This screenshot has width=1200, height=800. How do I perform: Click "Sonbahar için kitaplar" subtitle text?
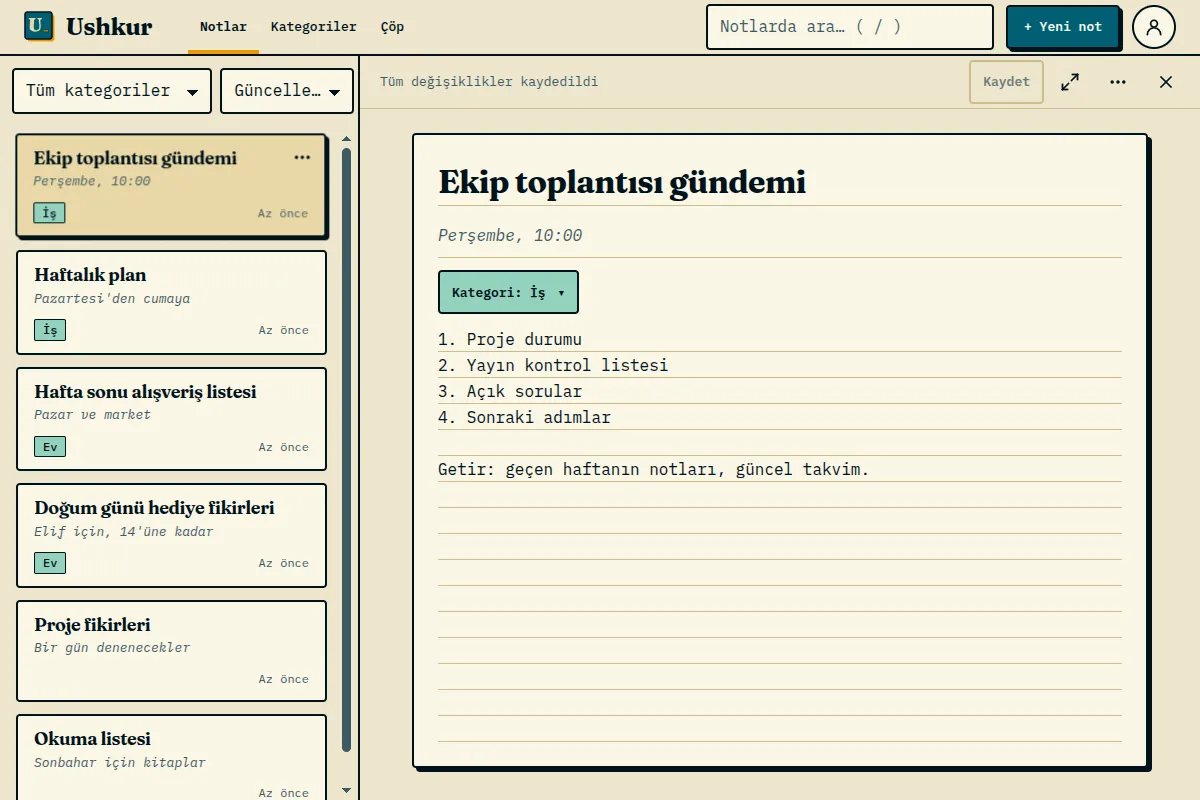pyautogui.click(x=120, y=762)
